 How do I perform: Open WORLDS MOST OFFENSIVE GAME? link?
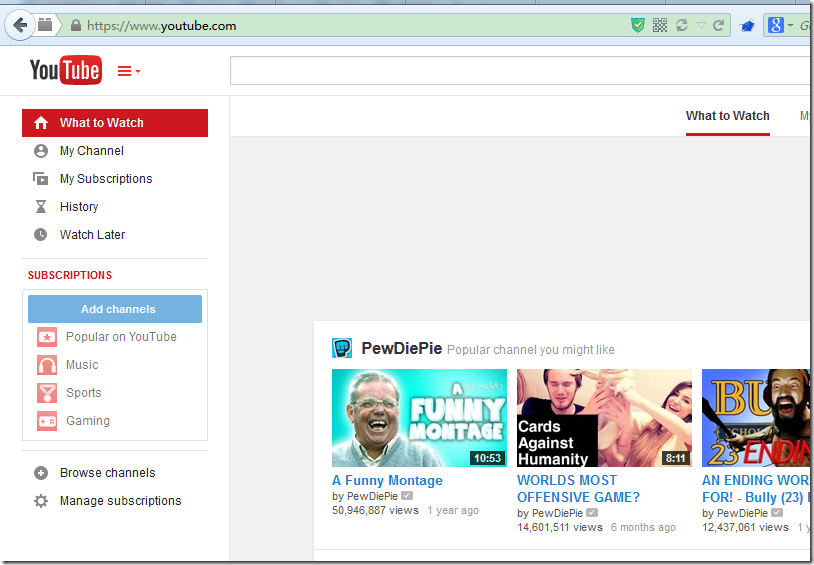tap(578, 489)
